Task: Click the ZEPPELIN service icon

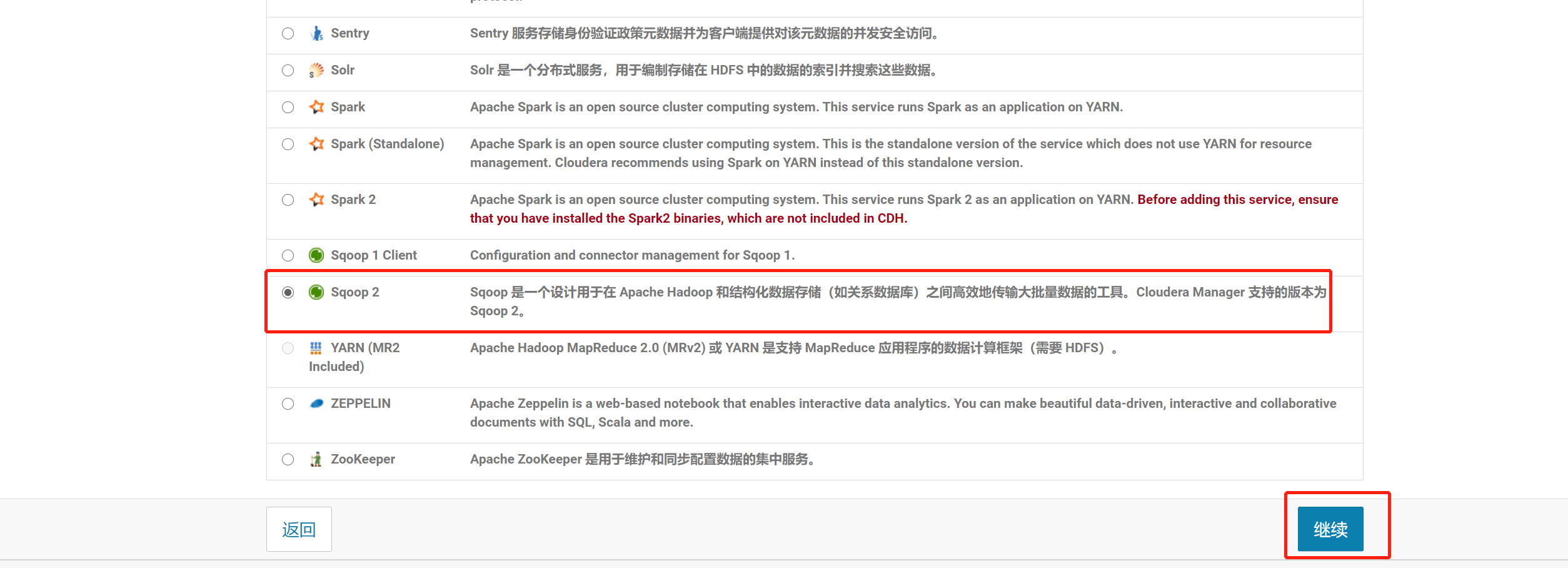Action: [317, 403]
